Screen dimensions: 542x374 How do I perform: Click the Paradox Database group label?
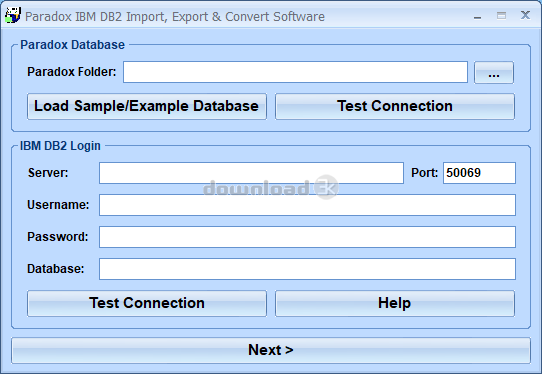(72, 45)
